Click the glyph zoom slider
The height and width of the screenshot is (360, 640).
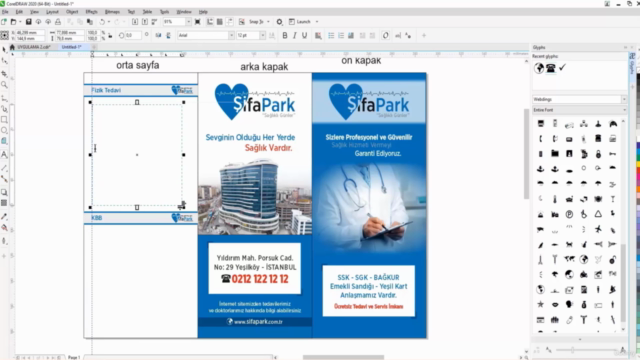click(x=588, y=350)
